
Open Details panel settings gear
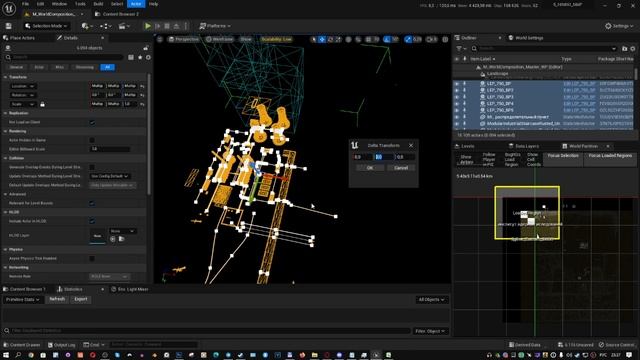[148, 58]
